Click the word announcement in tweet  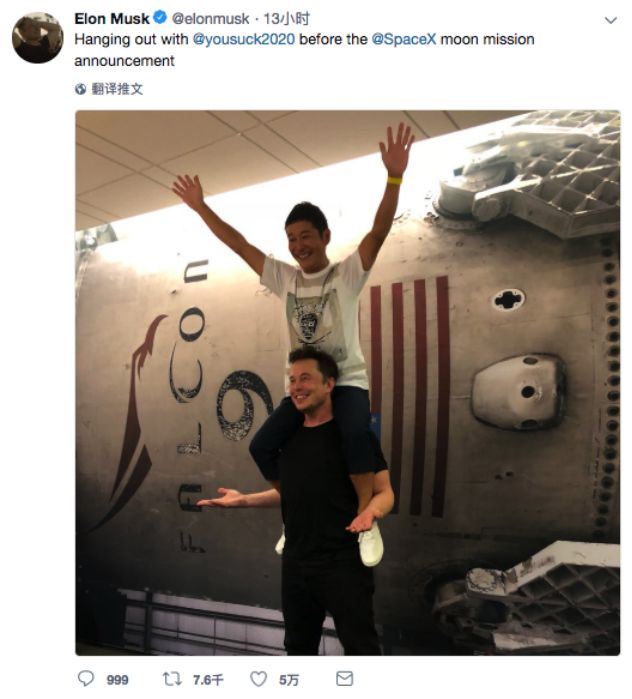point(124,61)
